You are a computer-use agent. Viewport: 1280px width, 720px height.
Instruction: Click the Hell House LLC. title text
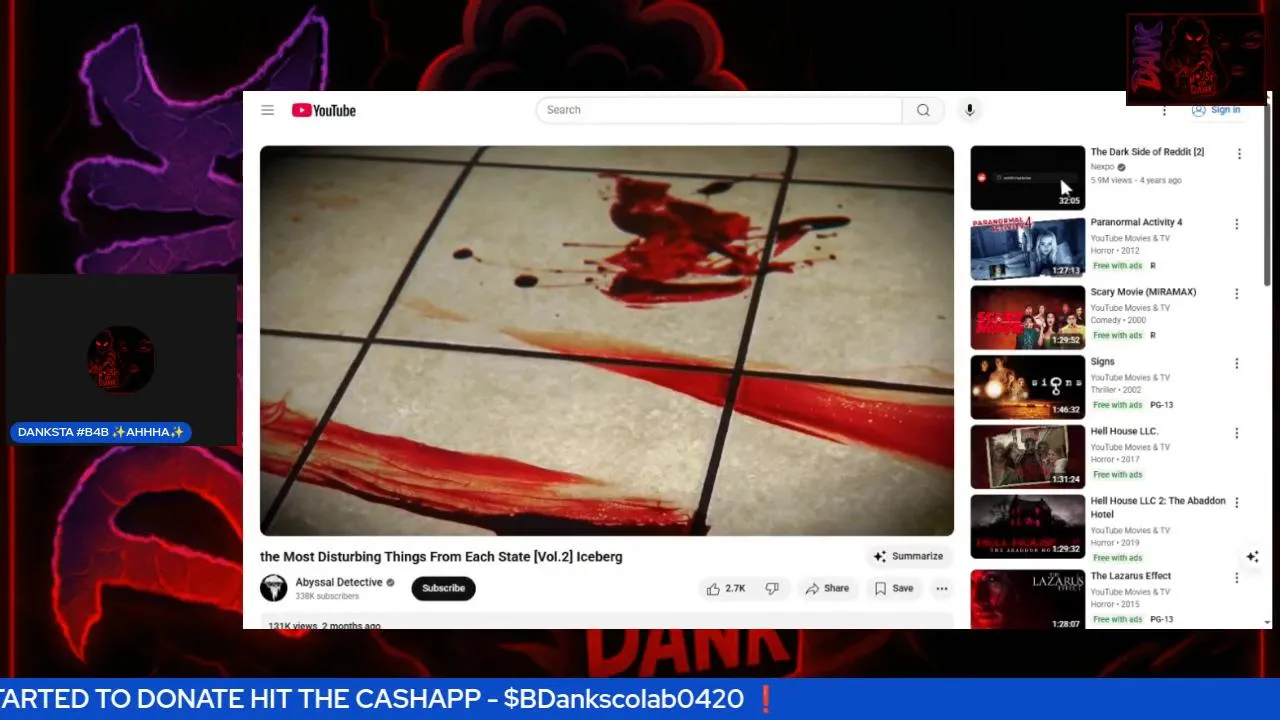1124,431
